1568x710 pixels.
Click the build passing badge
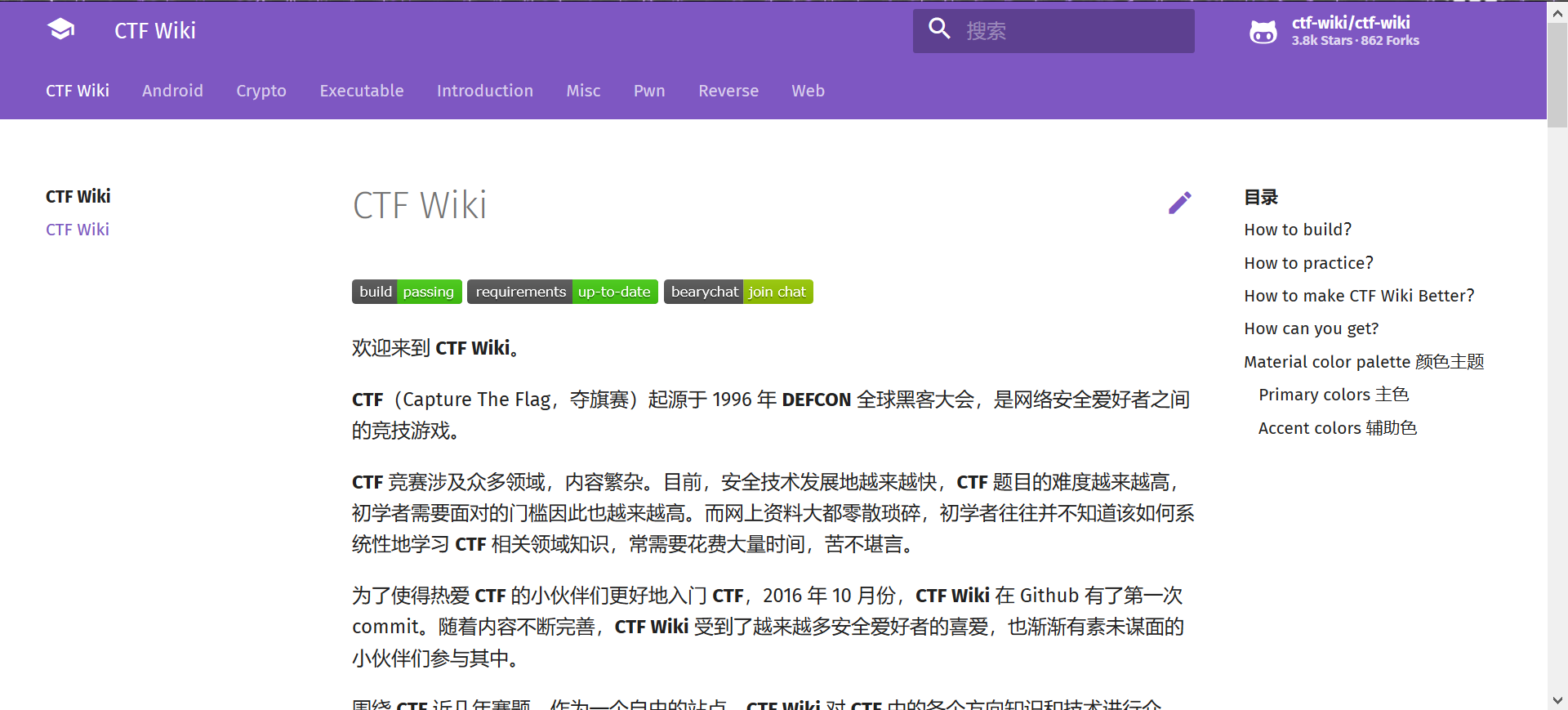pos(407,292)
